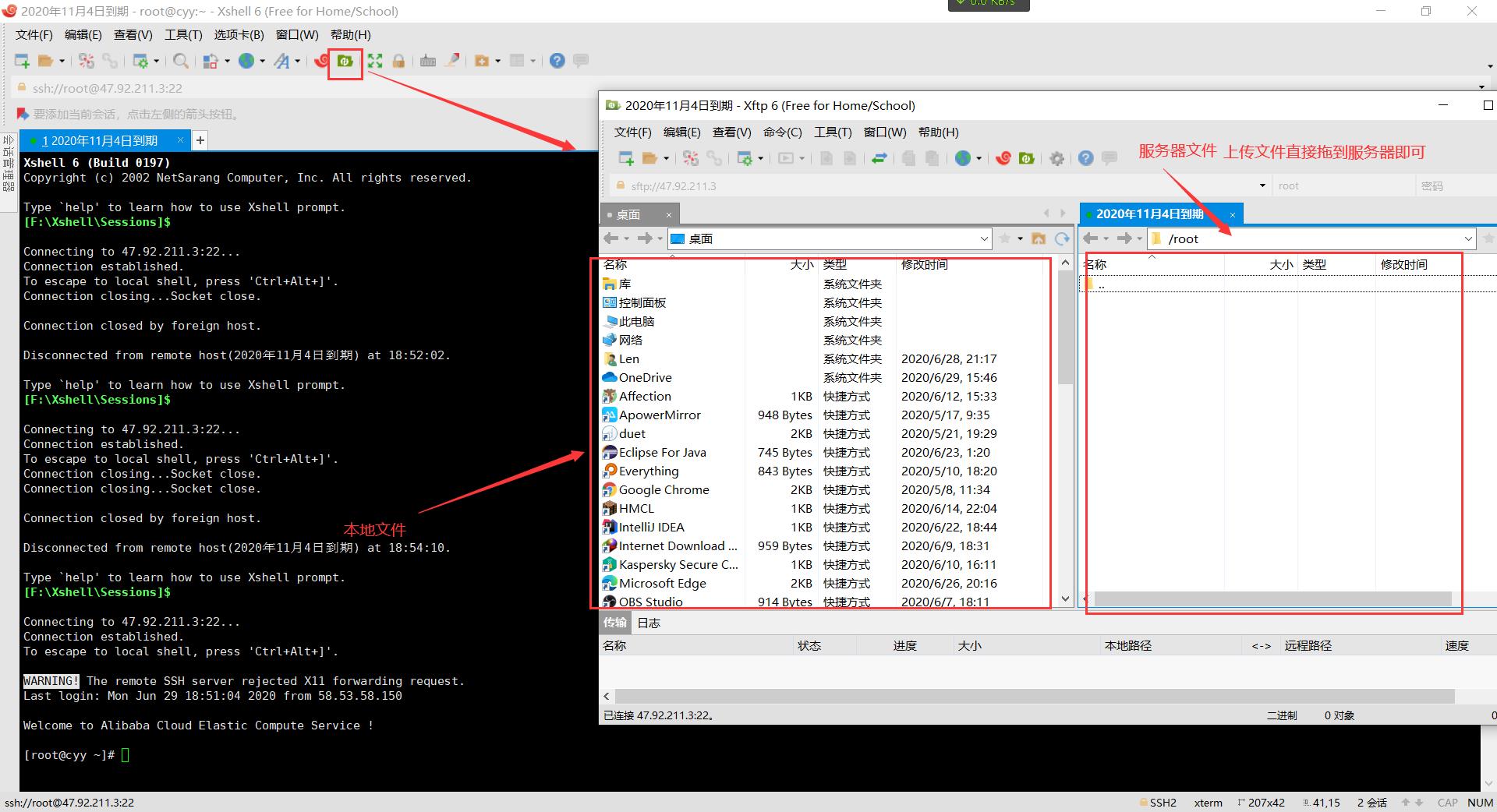The image size is (1497, 812).
Task: Click the Xshell search magnifier icon
Action: [181, 61]
